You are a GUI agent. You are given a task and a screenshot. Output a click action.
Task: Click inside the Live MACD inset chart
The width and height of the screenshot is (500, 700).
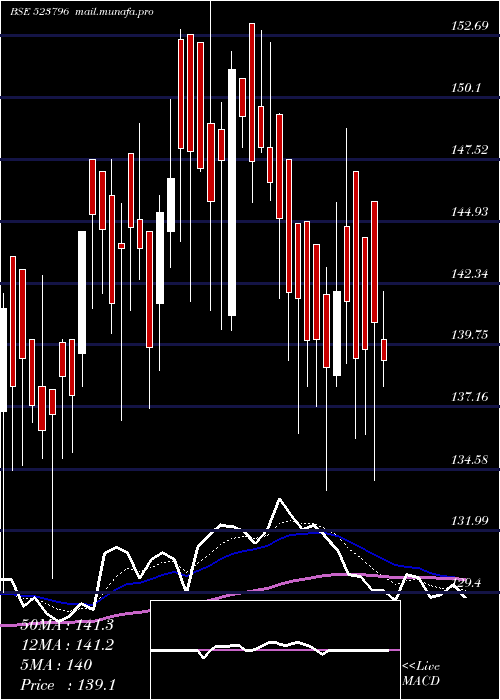pos(275,650)
